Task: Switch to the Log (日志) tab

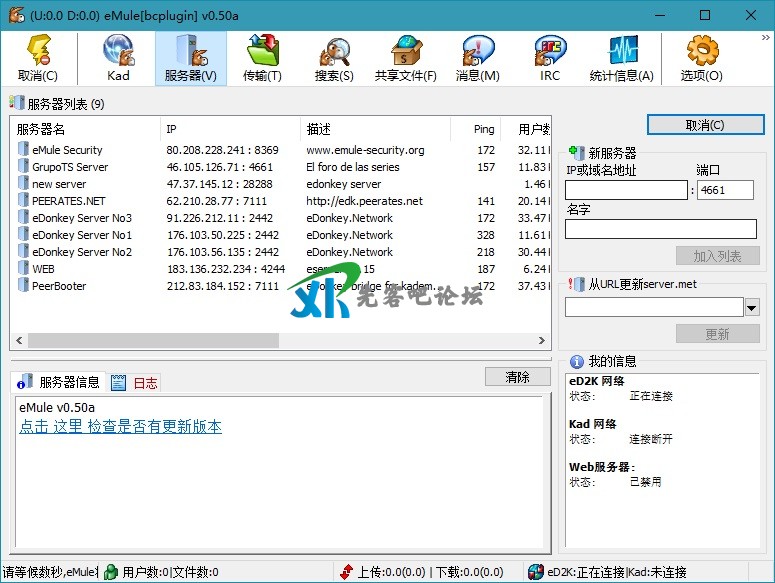Action: (135, 383)
